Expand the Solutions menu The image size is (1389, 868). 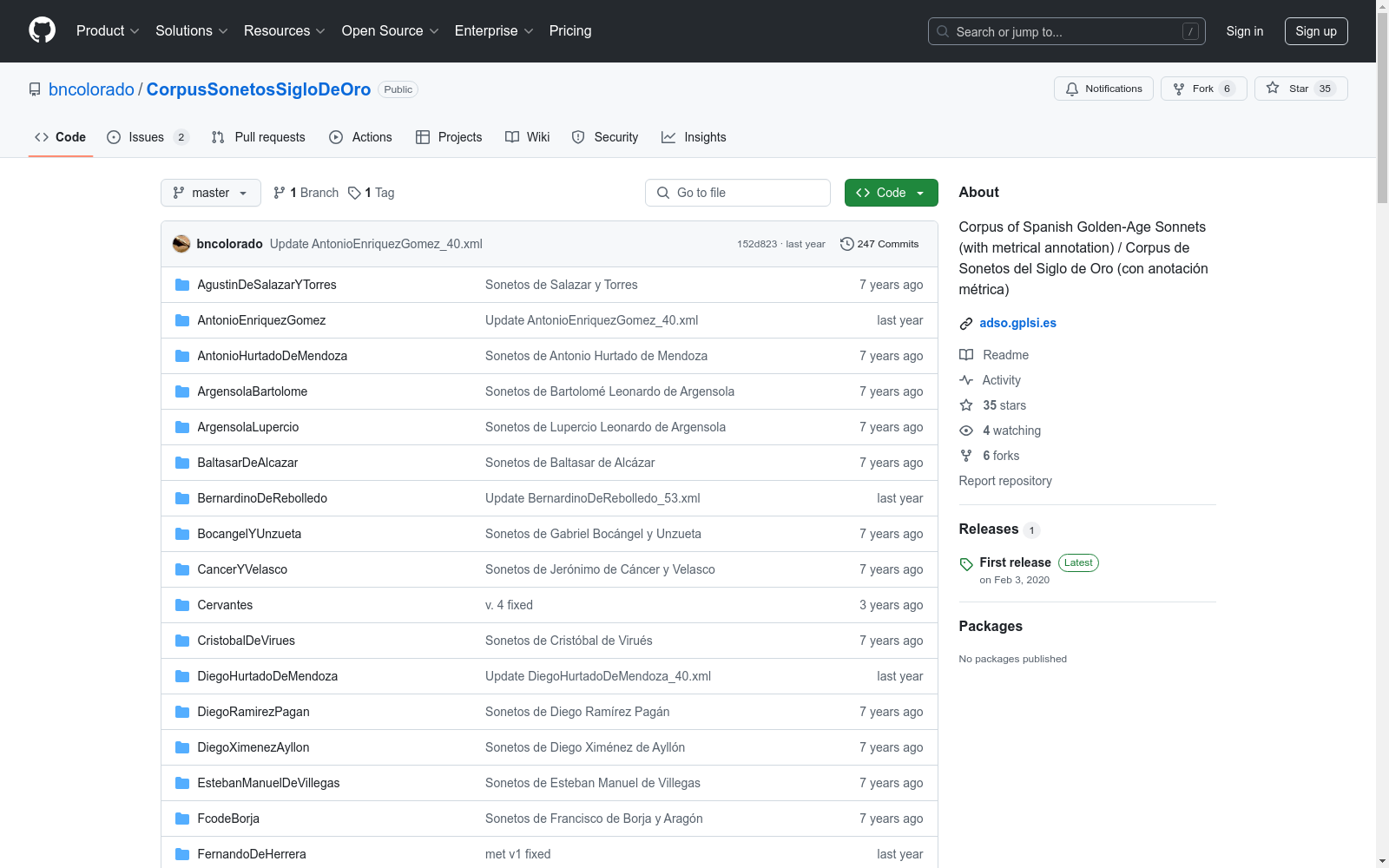tap(192, 31)
